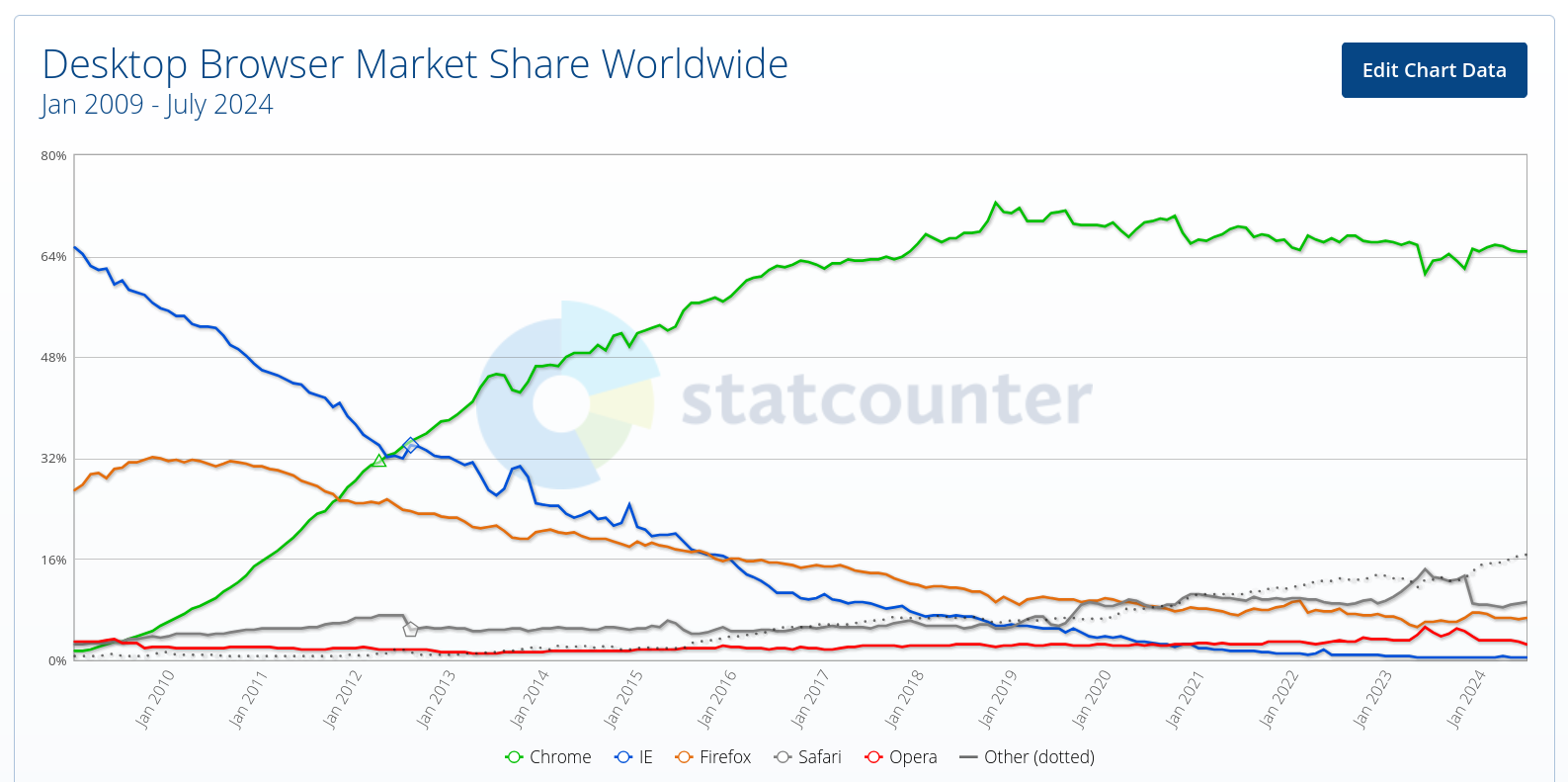Click the Jan 2009 - July 2024 subtitle
The width and height of the screenshot is (1568, 782).
[x=157, y=105]
